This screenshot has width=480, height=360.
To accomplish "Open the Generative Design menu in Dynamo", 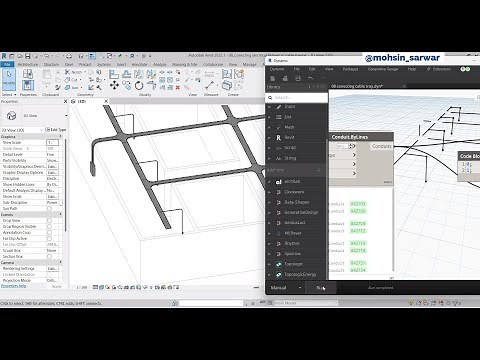I will pyautogui.click(x=383, y=69).
